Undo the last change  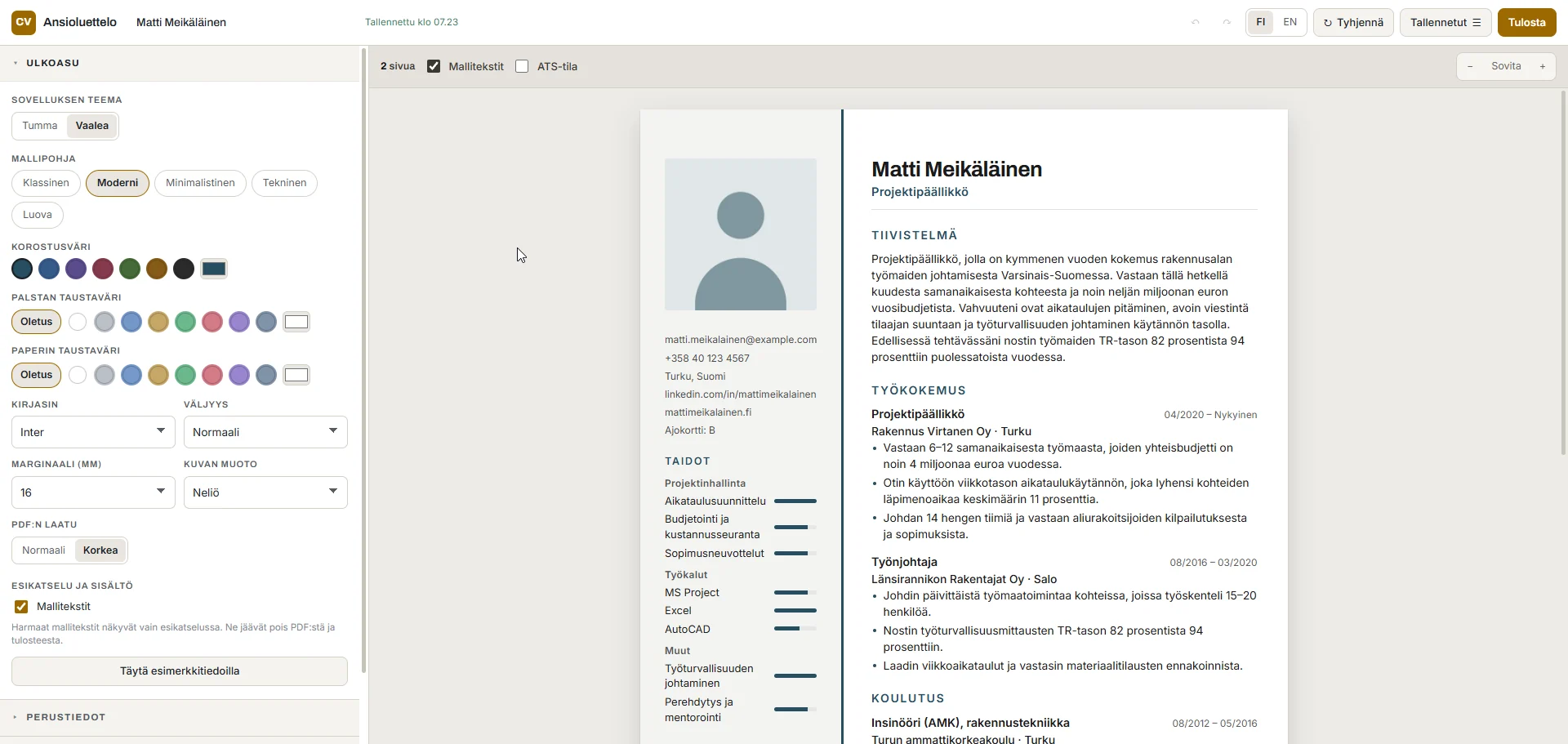1196,23
